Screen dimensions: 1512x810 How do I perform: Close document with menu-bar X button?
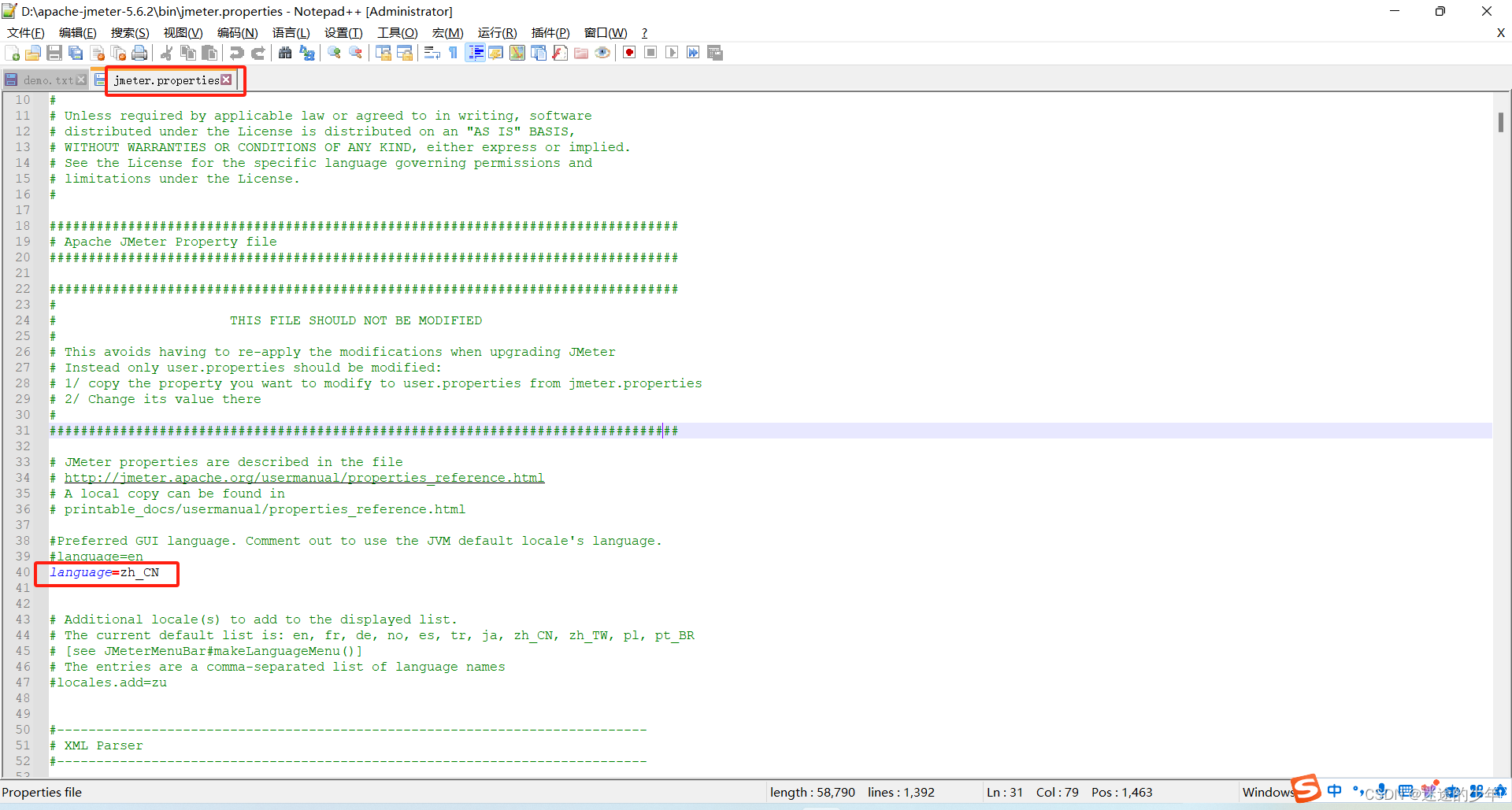pyautogui.click(x=1501, y=32)
